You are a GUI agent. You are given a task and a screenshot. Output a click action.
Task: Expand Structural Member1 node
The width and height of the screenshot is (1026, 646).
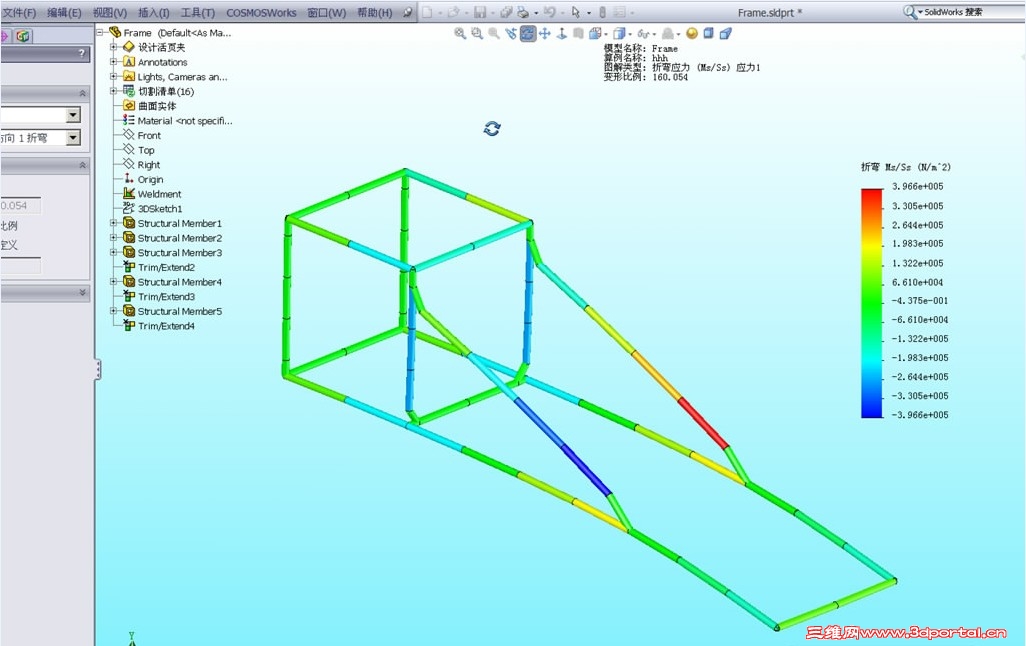coord(114,223)
